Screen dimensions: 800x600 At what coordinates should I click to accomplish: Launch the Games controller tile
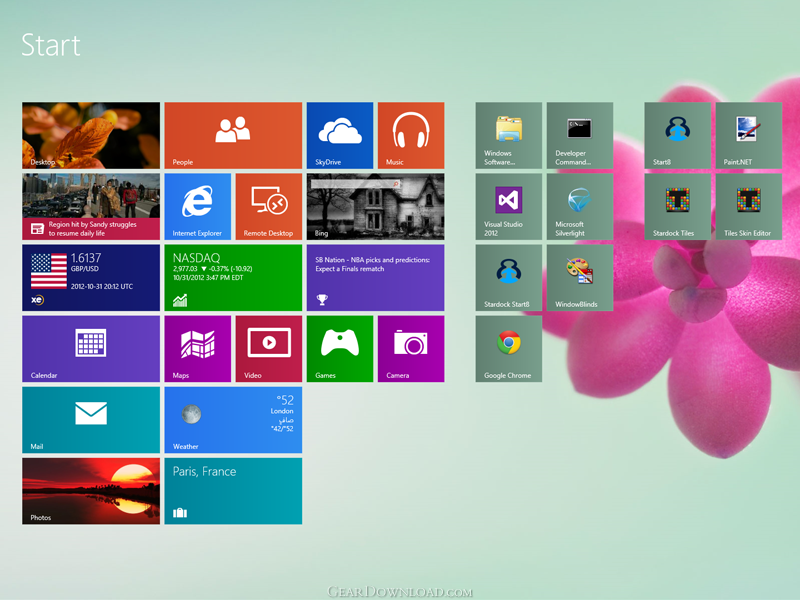[340, 349]
